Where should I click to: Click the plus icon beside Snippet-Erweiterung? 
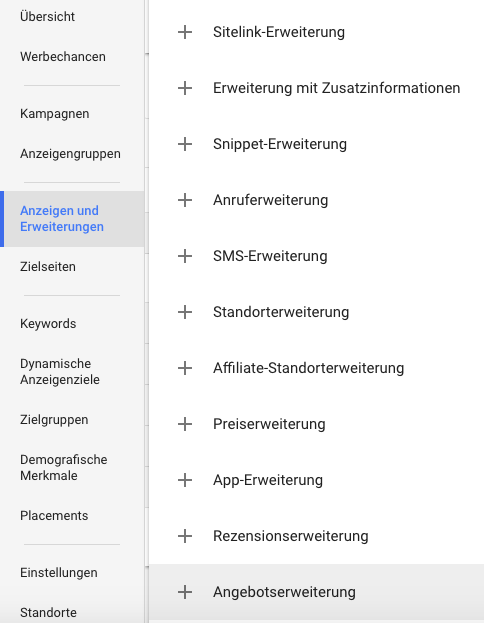tap(185, 144)
